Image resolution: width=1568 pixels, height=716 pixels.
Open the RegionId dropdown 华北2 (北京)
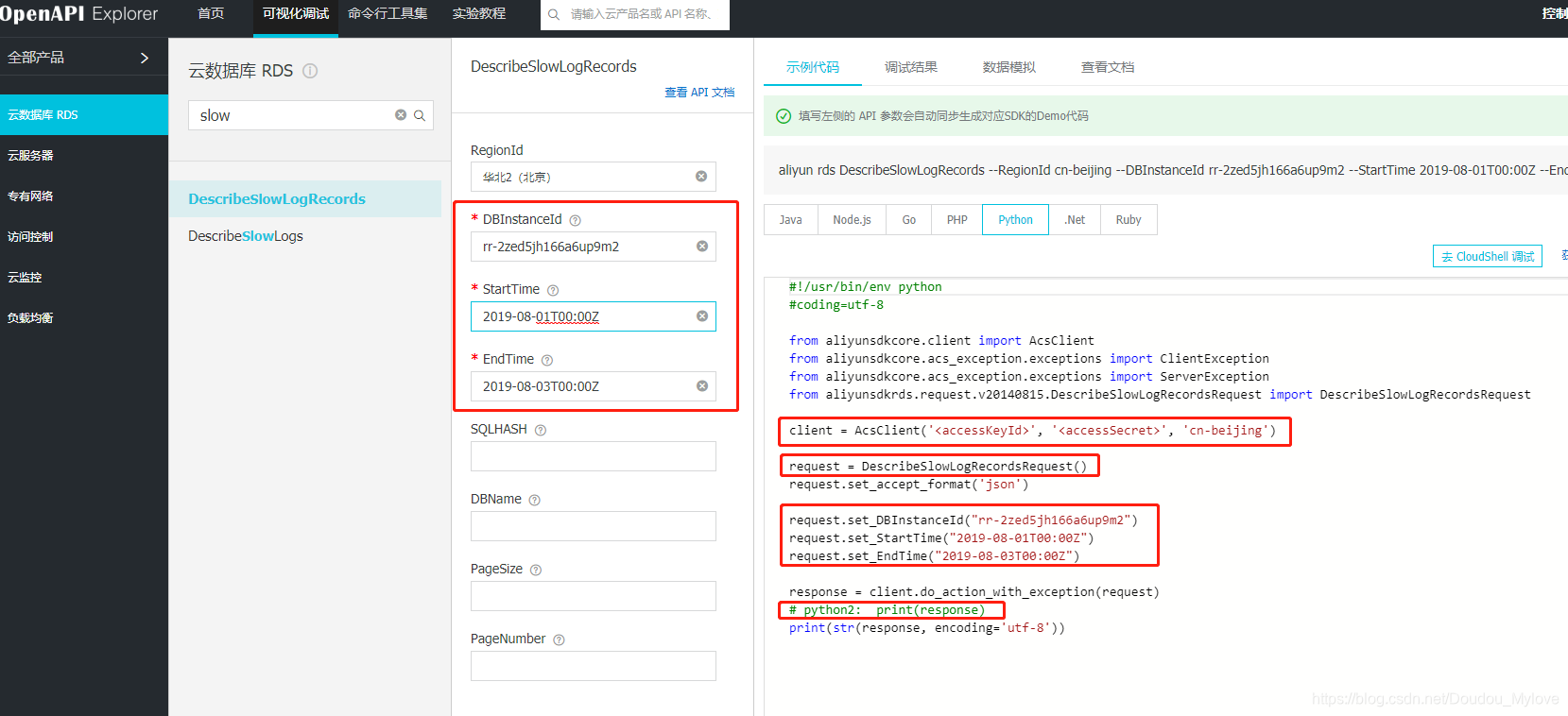tap(594, 177)
